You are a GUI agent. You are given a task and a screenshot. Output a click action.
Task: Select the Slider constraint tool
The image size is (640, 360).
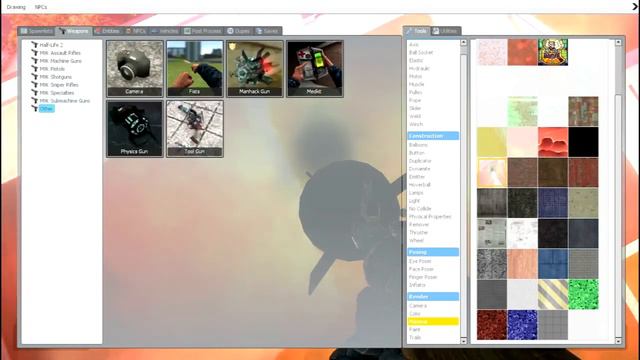click(415, 108)
